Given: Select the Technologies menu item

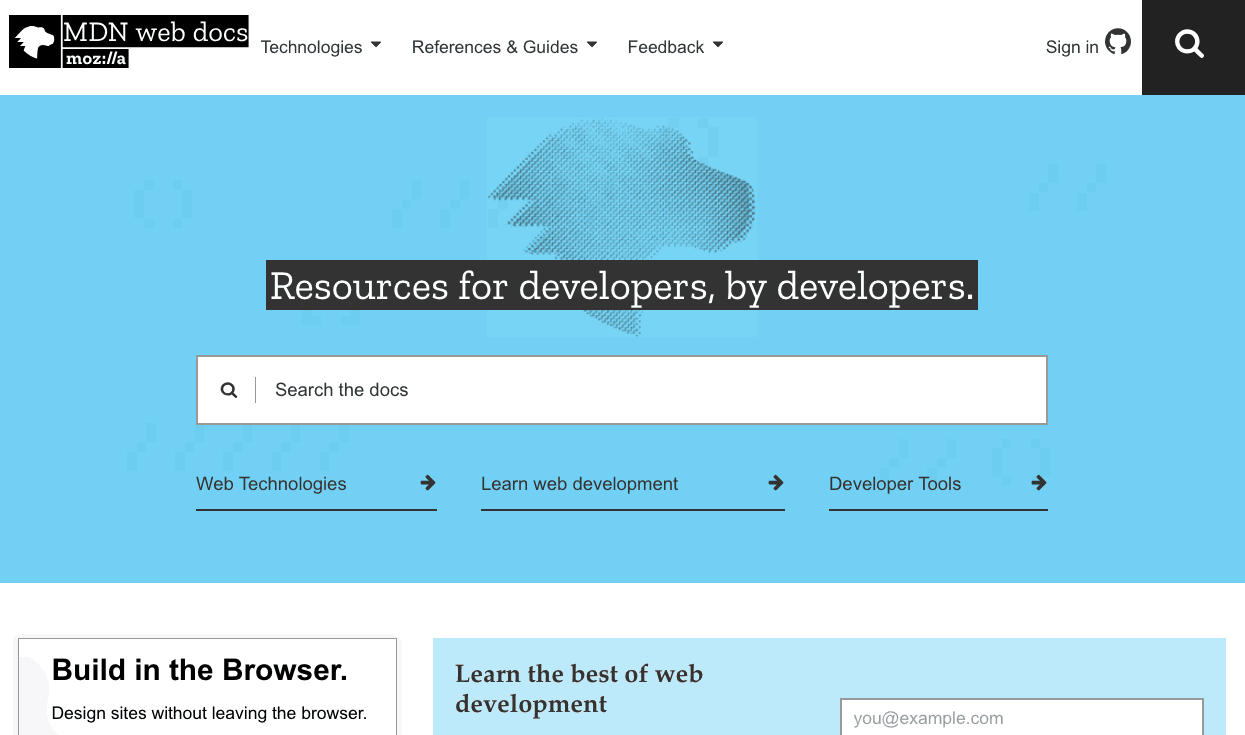Looking at the screenshot, I should pos(311,47).
